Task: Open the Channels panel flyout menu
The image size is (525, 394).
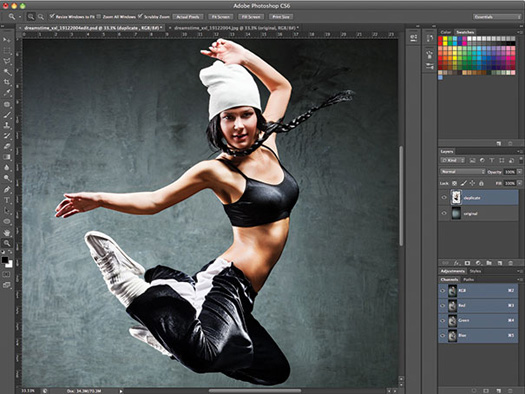Action: (519, 280)
